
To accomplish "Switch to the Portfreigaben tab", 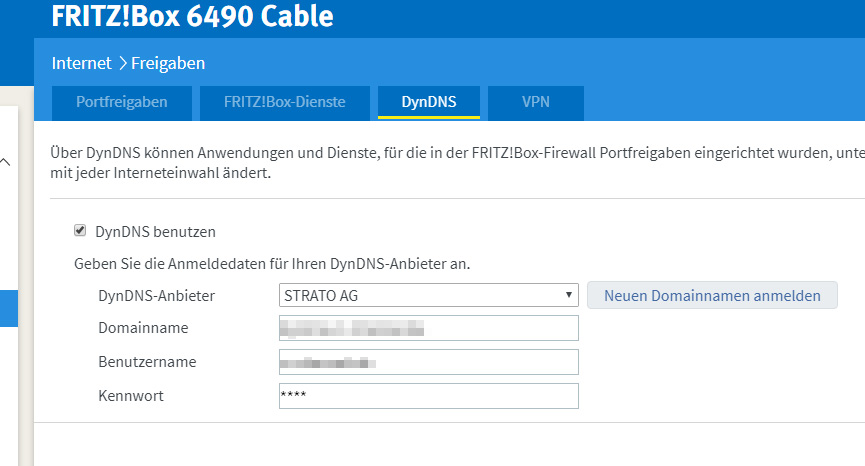I will point(121,102).
